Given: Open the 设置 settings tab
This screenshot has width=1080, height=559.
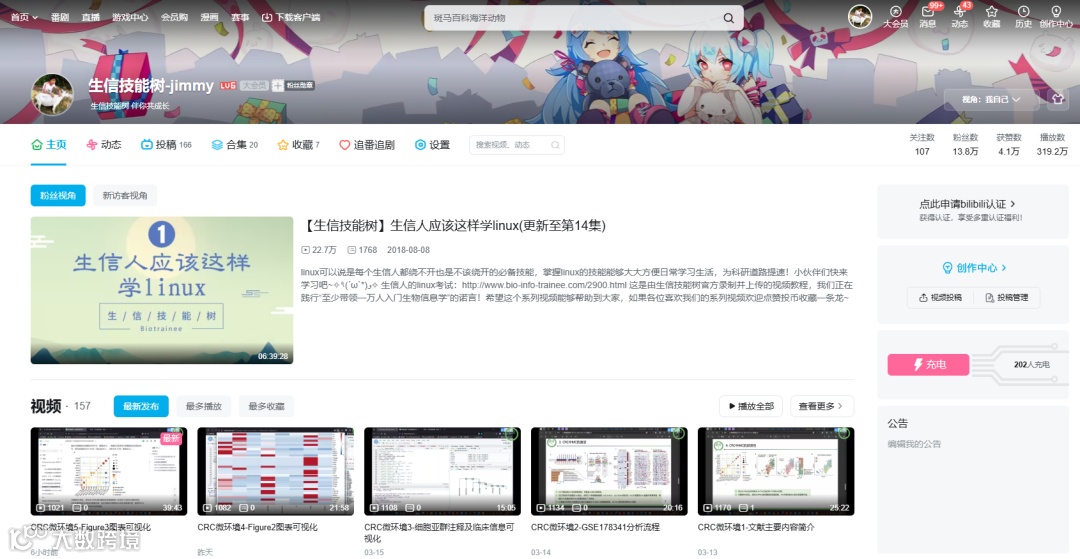Looking at the screenshot, I should click(x=432, y=145).
